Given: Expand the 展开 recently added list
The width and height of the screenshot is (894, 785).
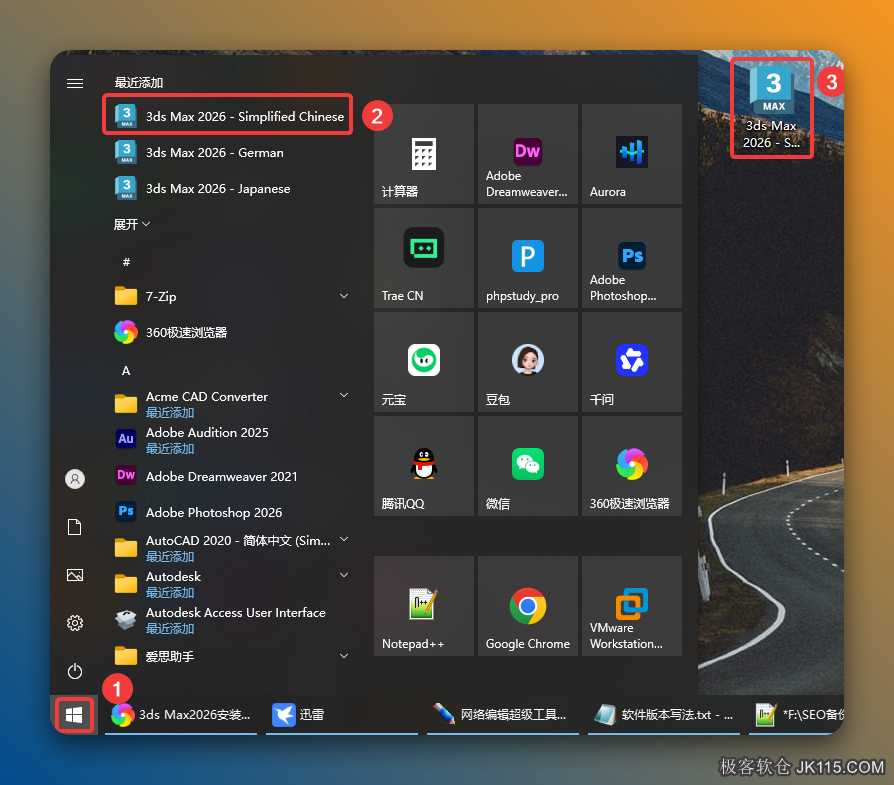Looking at the screenshot, I should coord(131,224).
